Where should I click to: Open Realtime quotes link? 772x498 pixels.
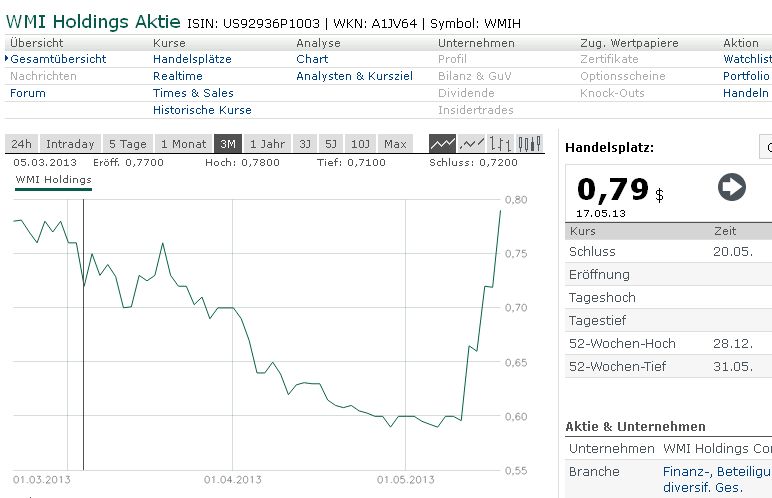[178, 76]
